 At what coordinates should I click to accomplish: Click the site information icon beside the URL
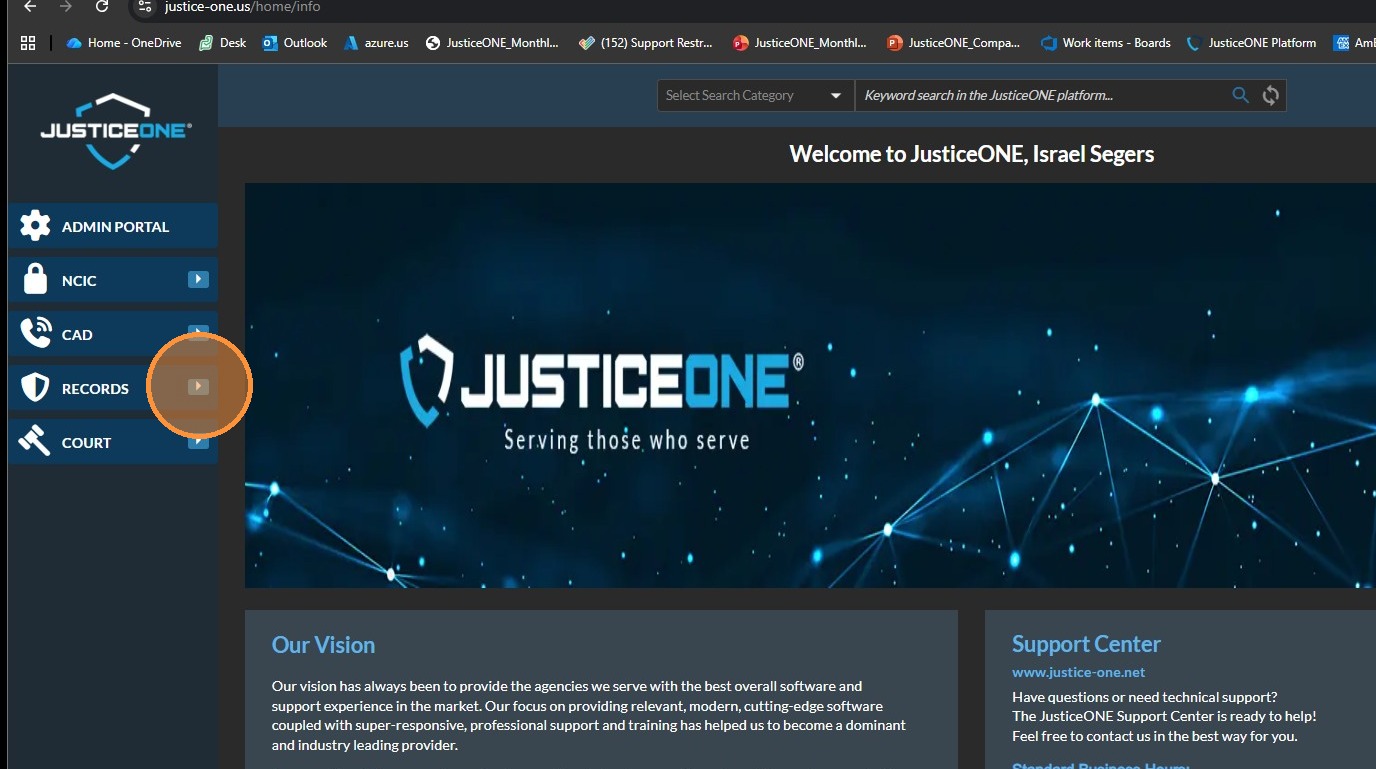point(146,7)
